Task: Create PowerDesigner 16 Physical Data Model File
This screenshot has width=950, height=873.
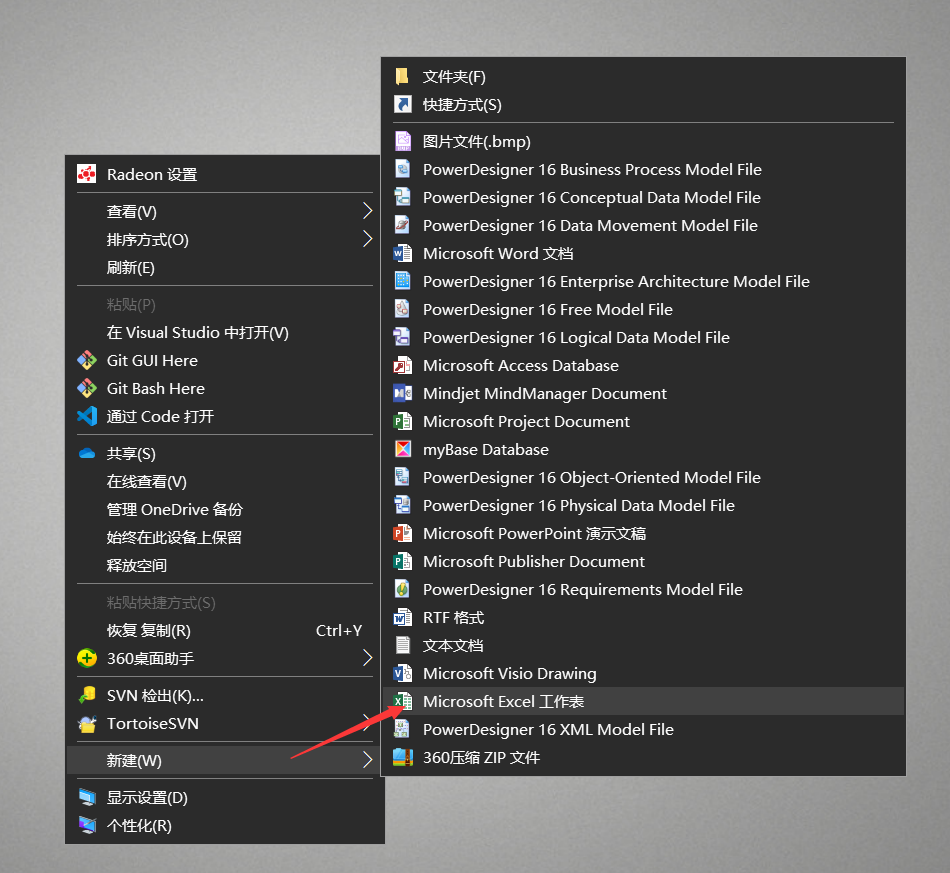Action: coord(643,505)
